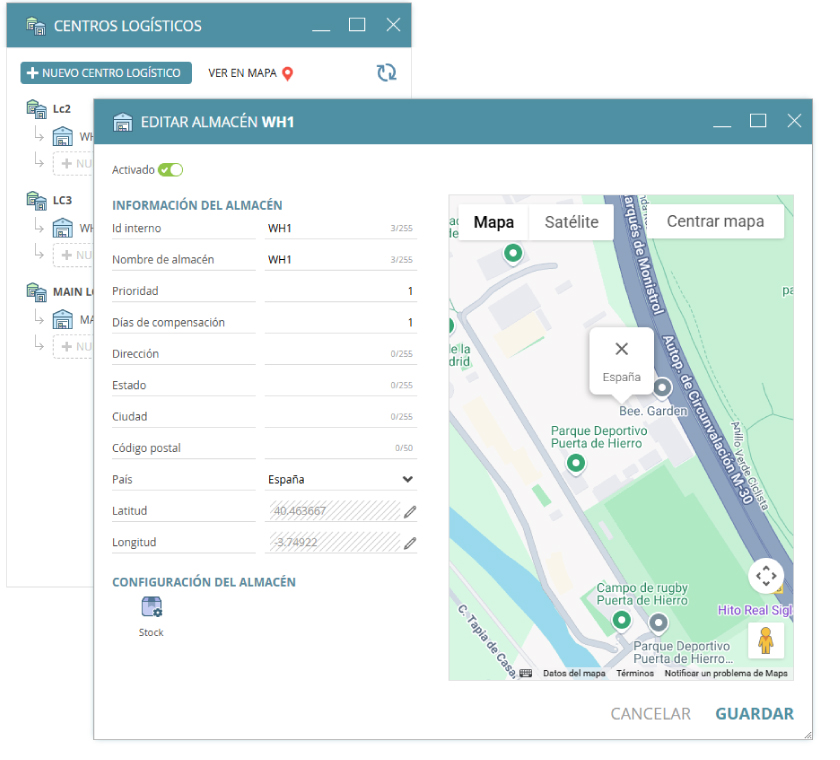Drop the Street View pegman icon
This screenshot has height=760, width=840.
click(765, 639)
